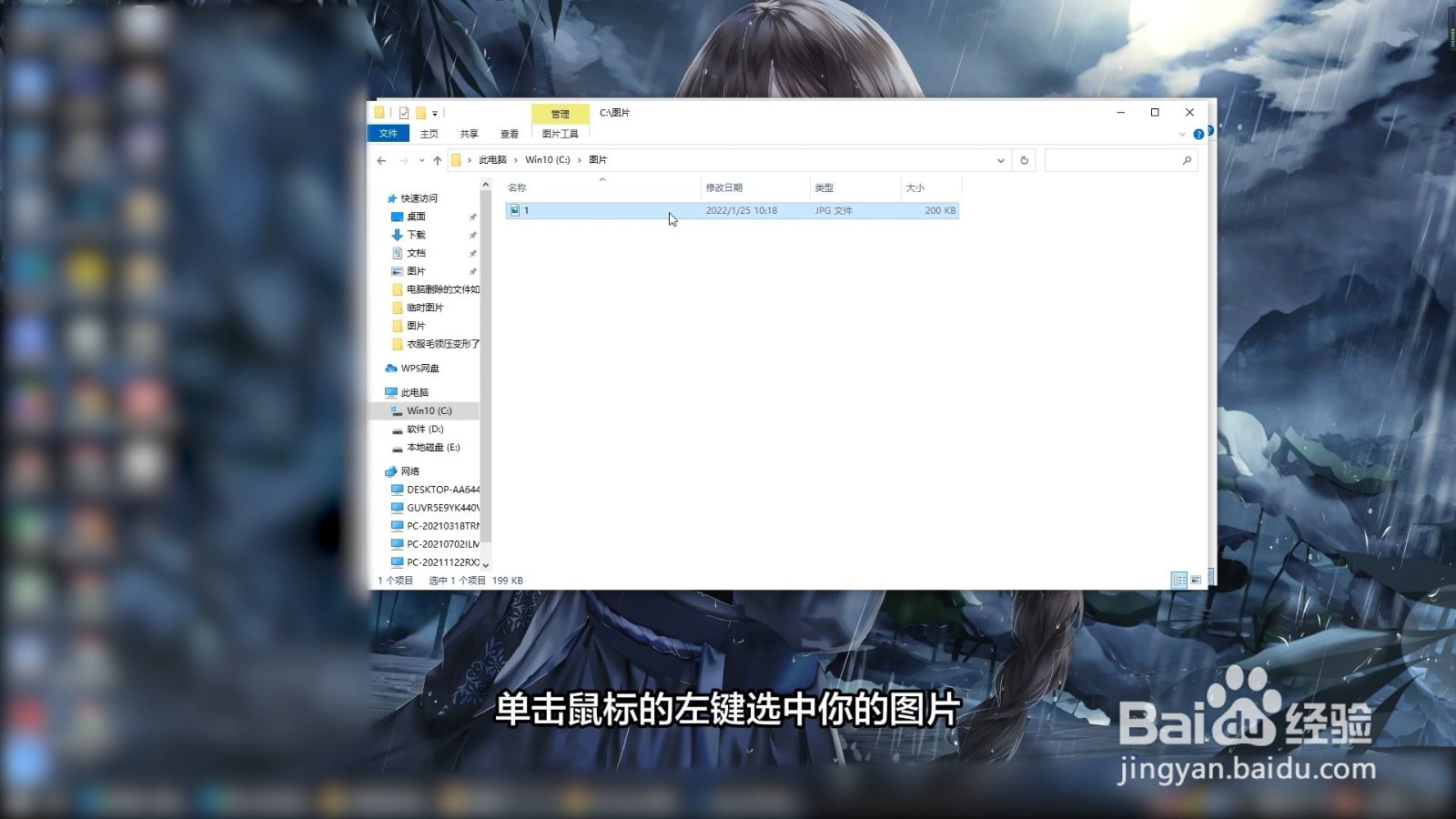Image resolution: width=1456 pixels, height=819 pixels.
Task: Select the 管理 contextual tab header
Action: pyautogui.click(x=560, y=114)
